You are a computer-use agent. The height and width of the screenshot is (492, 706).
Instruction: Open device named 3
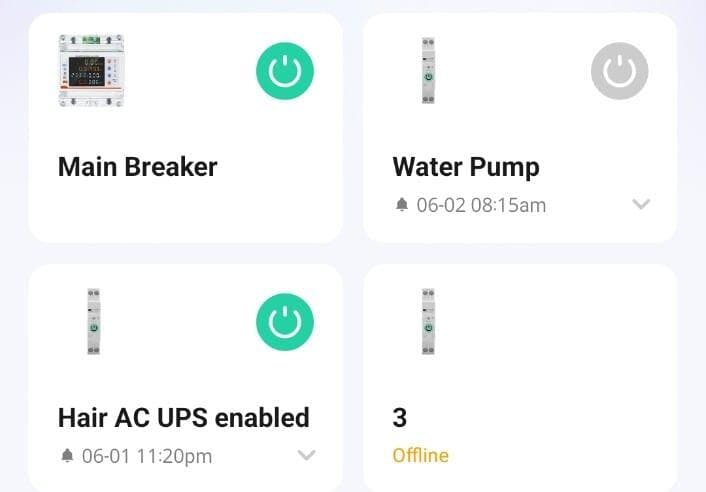click(400, 417)
